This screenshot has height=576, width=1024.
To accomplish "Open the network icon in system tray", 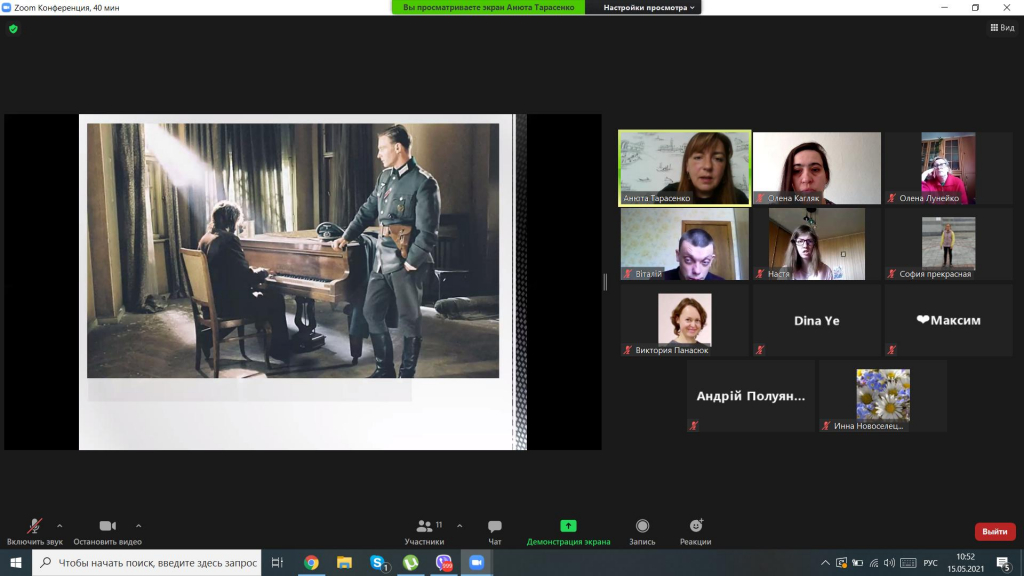I will 874,563.
